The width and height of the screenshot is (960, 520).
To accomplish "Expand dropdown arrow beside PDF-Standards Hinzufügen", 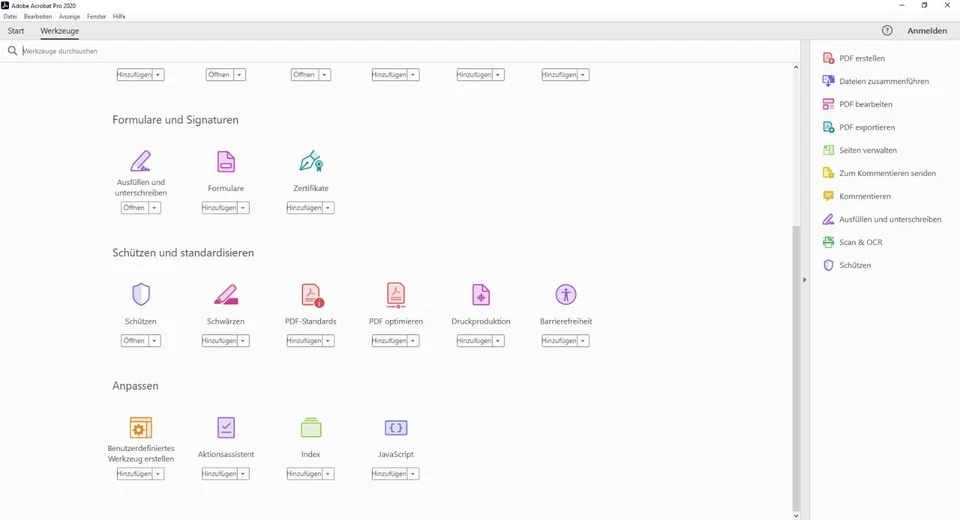I will [x=328, y=341].
